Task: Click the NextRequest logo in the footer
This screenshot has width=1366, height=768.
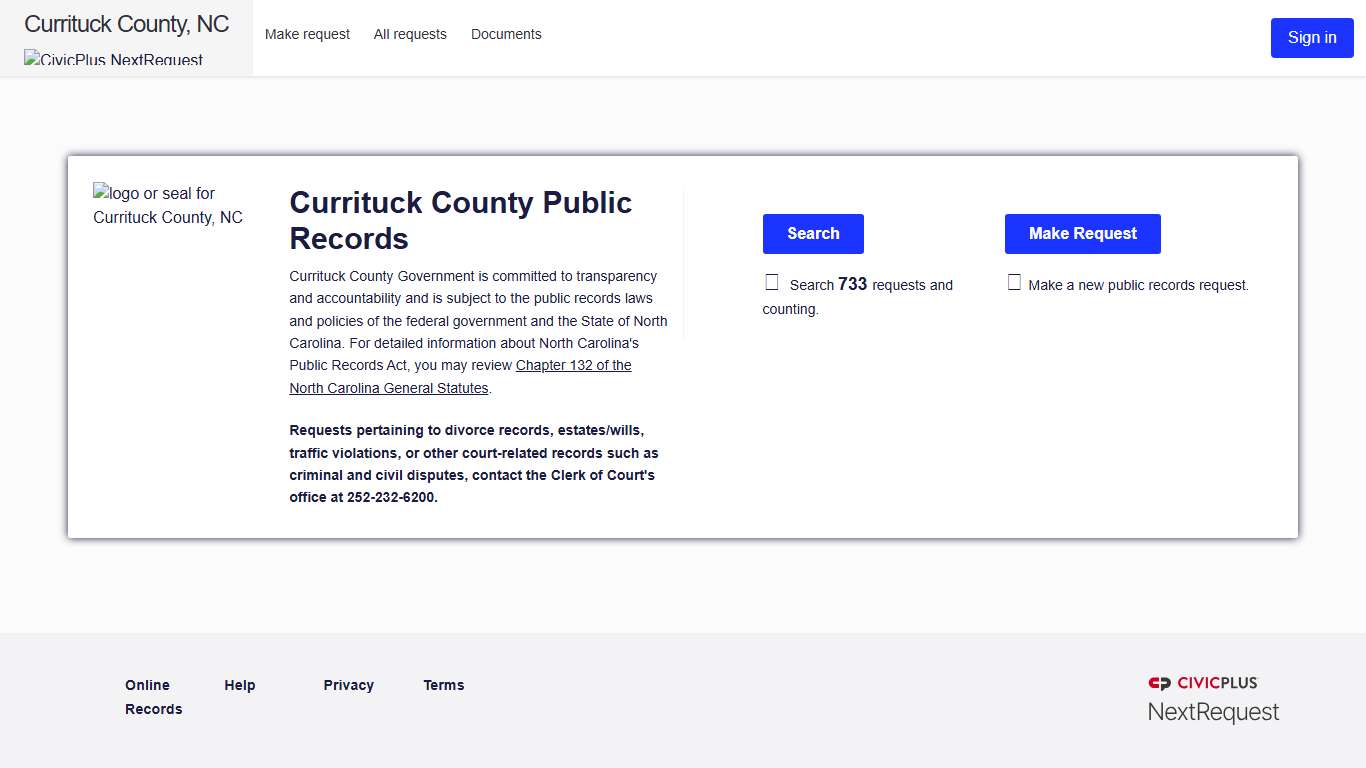Action: (x=1213, y=711)
